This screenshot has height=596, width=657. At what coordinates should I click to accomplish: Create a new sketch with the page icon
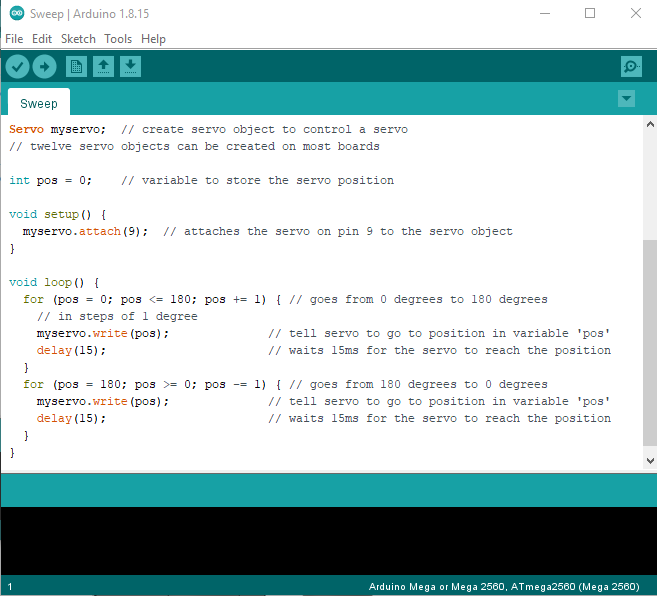(76, 67)
